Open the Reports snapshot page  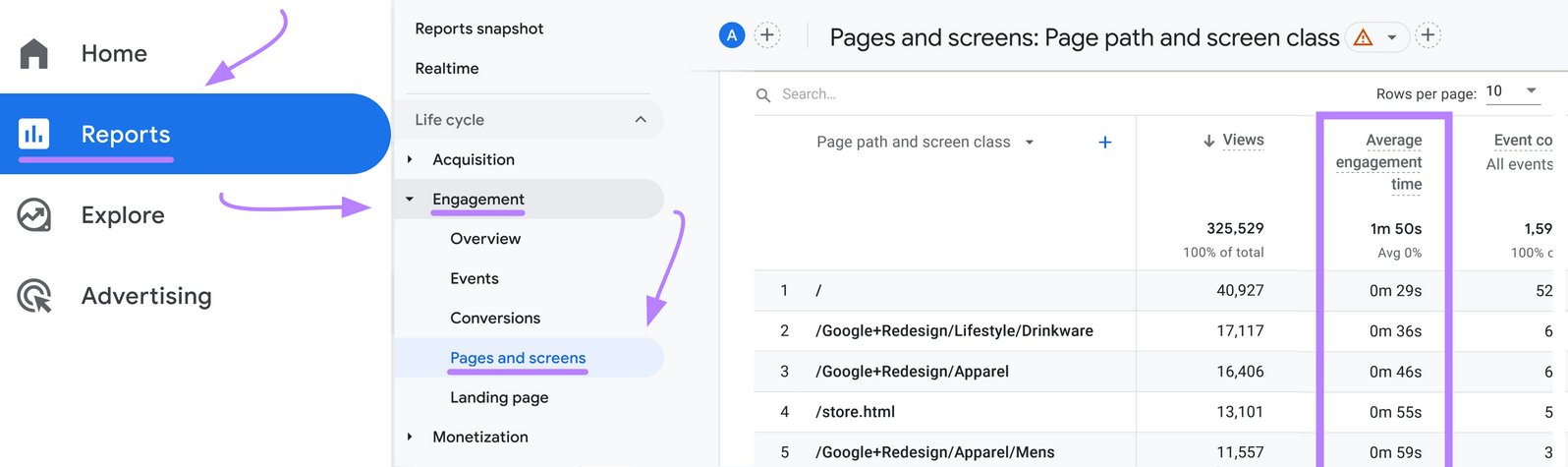[x=478, y=29]
